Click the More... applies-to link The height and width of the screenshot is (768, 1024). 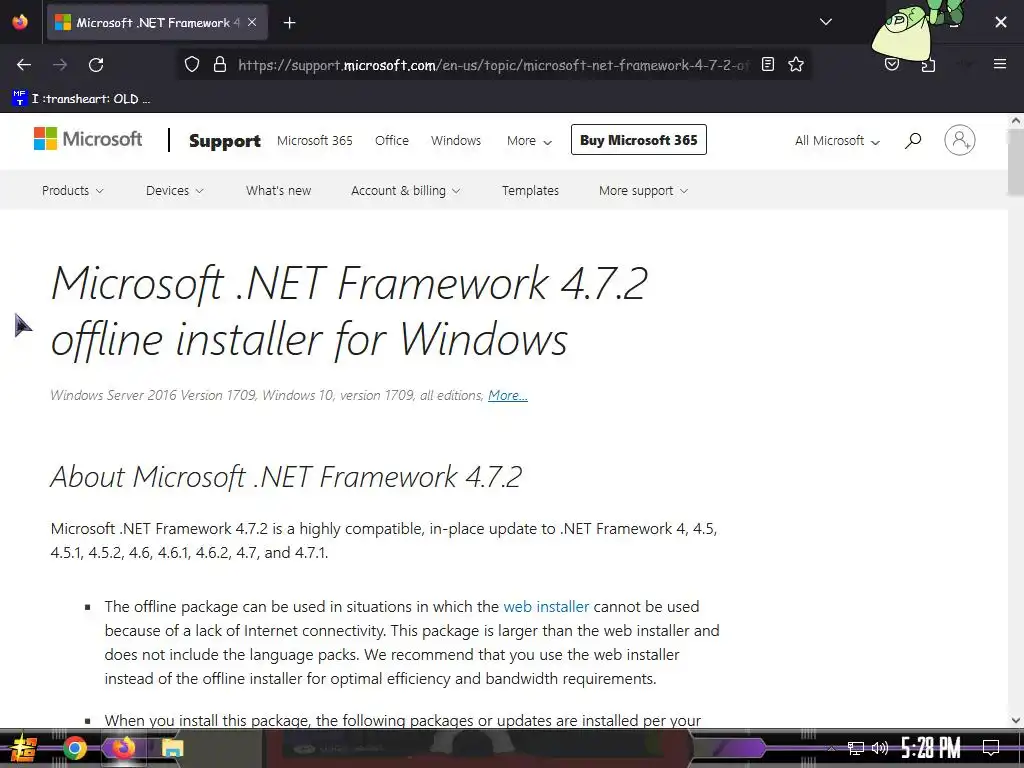pos(507,395)
